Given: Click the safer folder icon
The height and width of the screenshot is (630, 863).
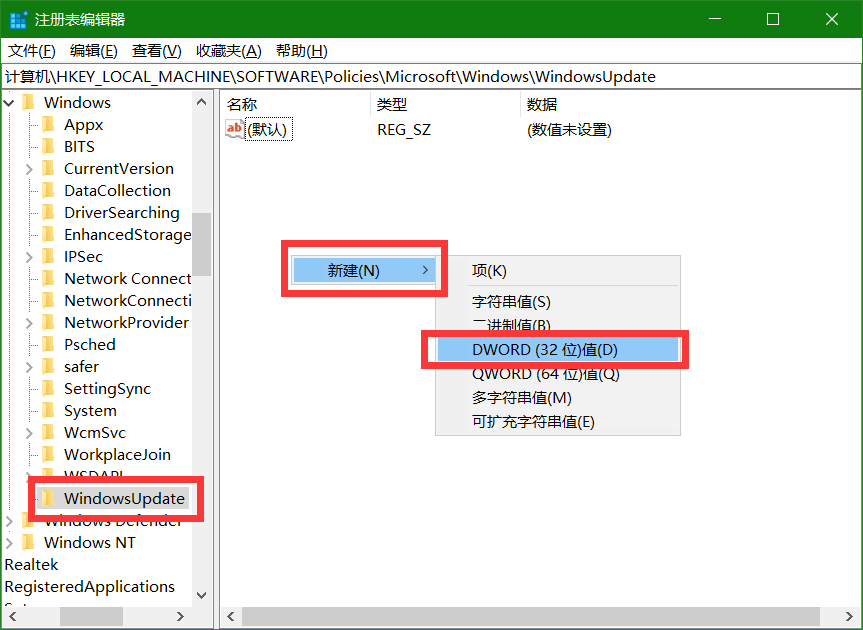Looking at the screenshot, I should tap(48, 366).
